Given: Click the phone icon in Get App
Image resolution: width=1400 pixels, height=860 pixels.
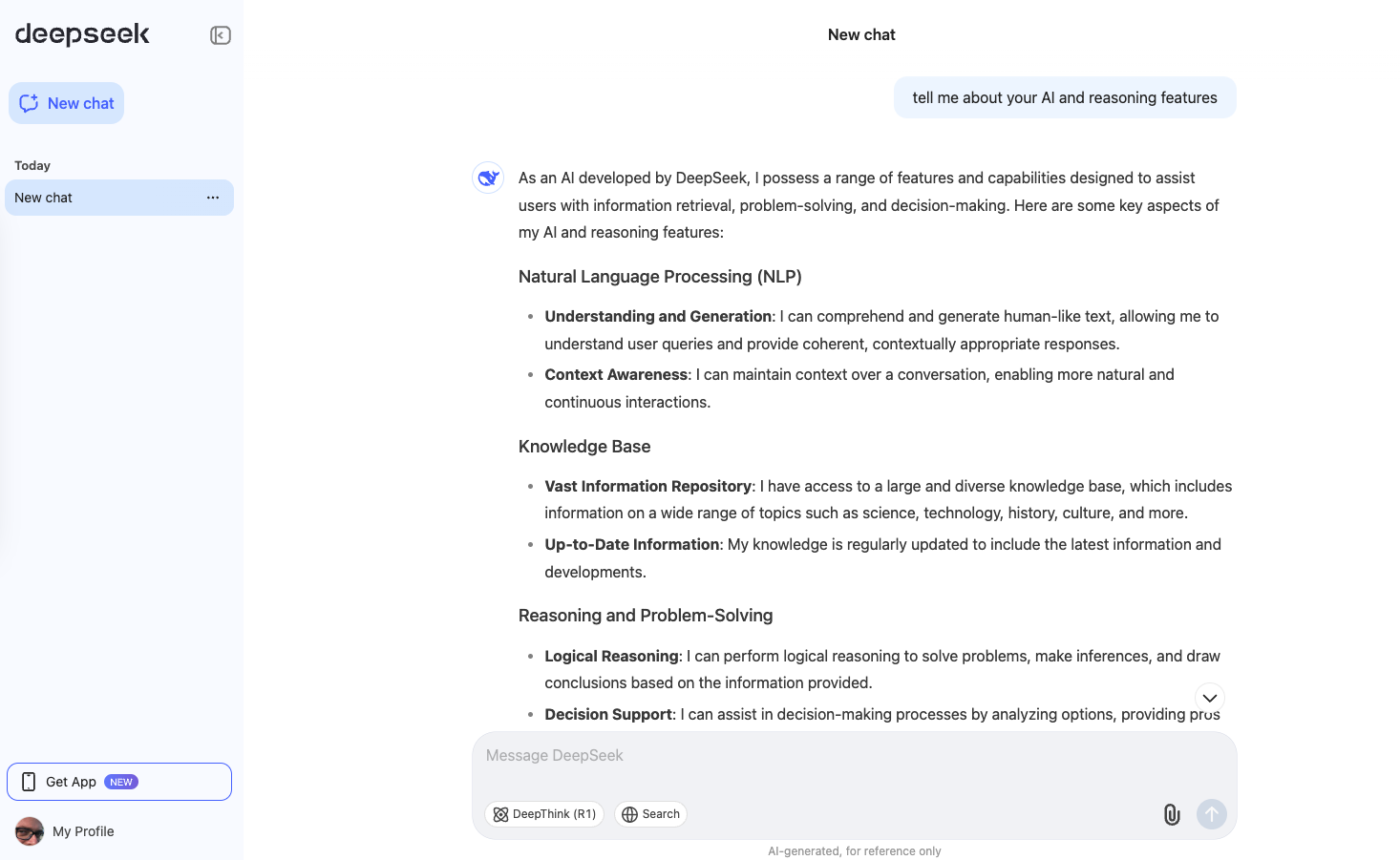Looking at the screenshot, I should click(x=29, y=782).
